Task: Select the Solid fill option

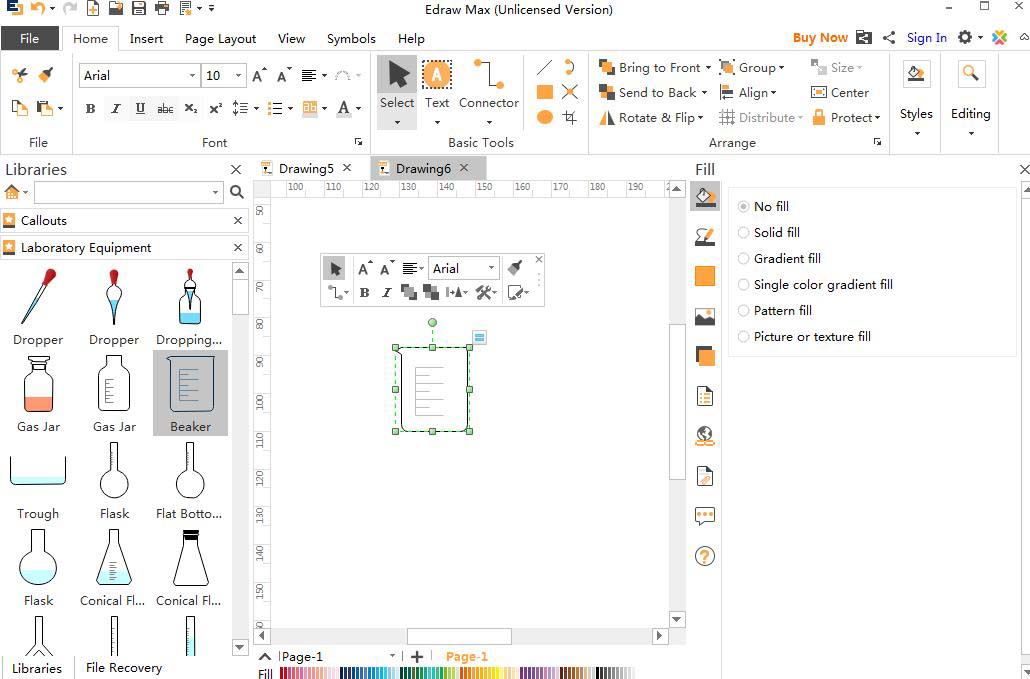Action: pos(769,232)
